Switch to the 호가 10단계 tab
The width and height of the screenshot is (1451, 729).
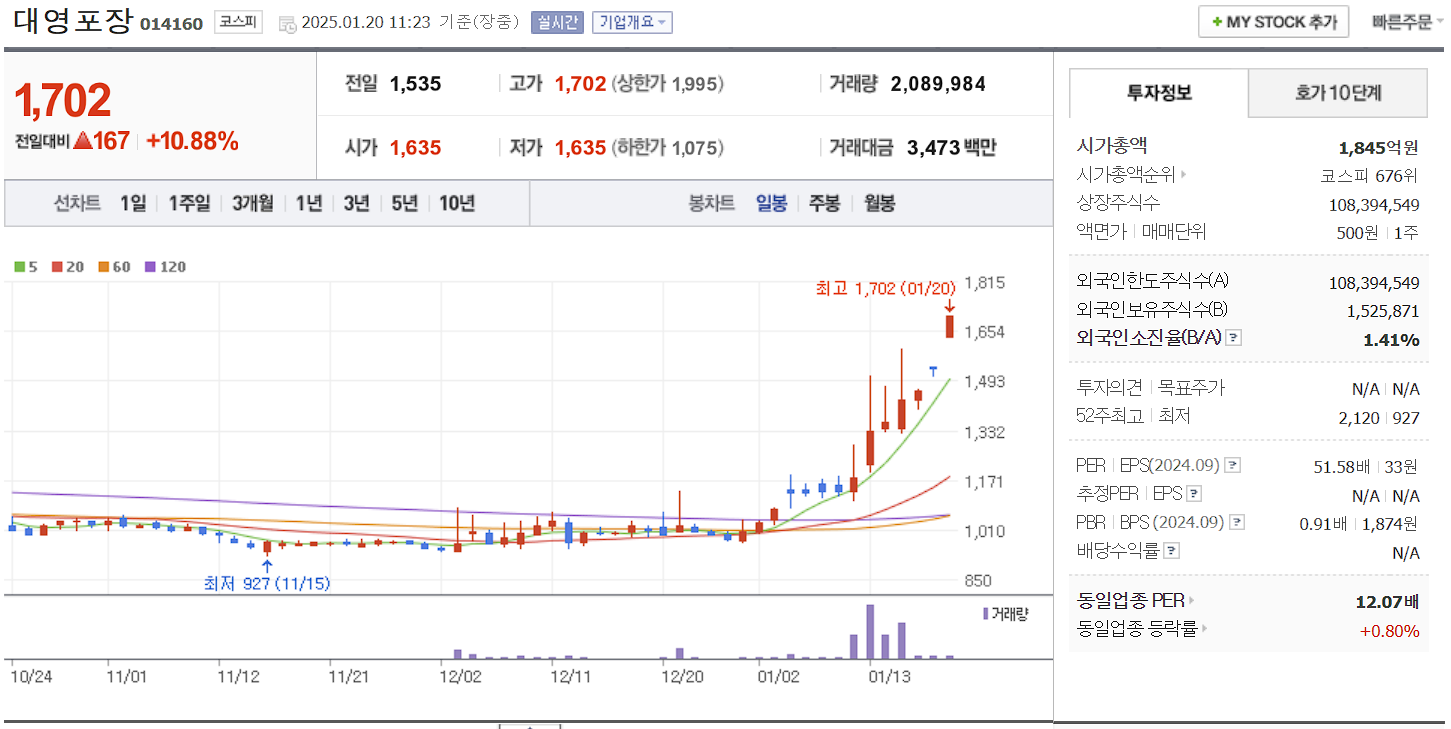1337,92
